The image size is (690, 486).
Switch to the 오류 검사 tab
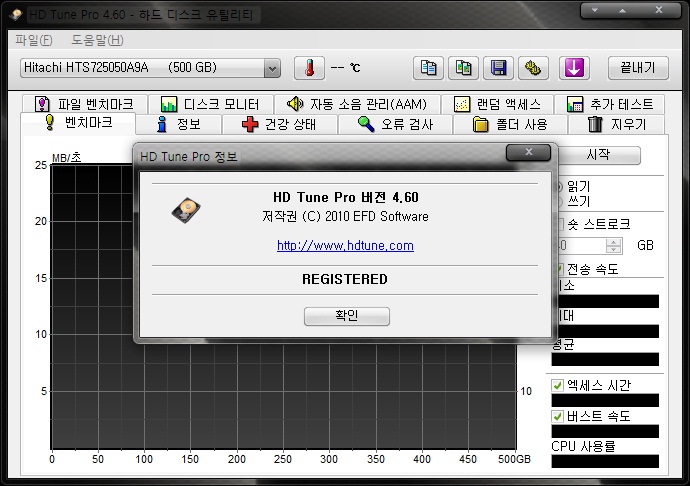(395, 125)
